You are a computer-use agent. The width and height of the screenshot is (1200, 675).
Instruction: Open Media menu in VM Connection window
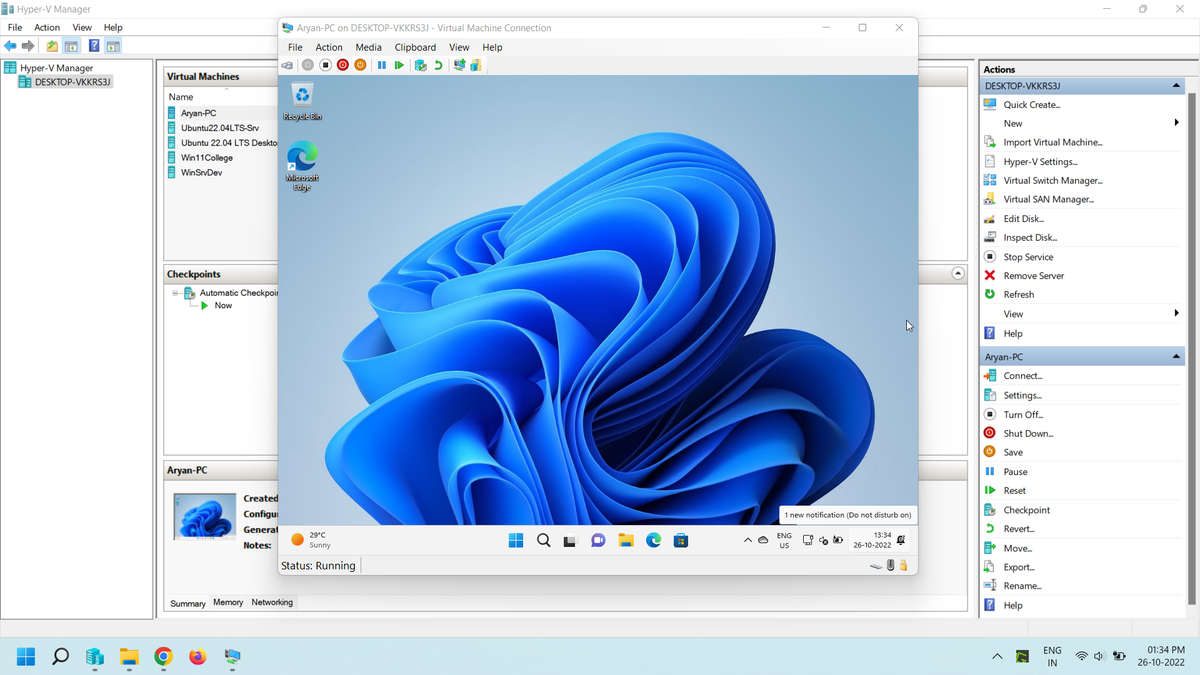pos(368,47)
